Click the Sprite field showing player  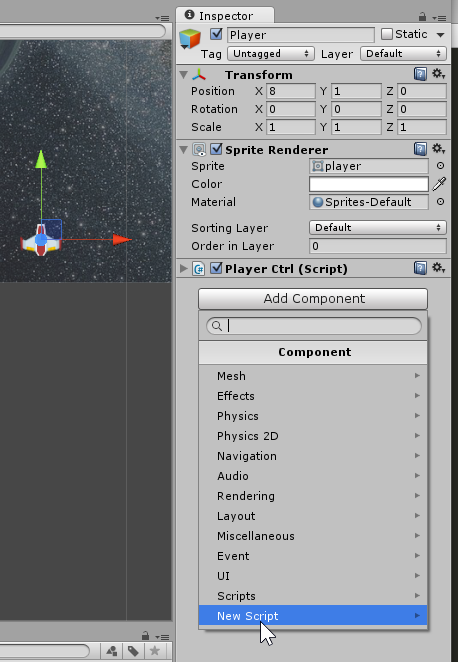tap(369, 166)
